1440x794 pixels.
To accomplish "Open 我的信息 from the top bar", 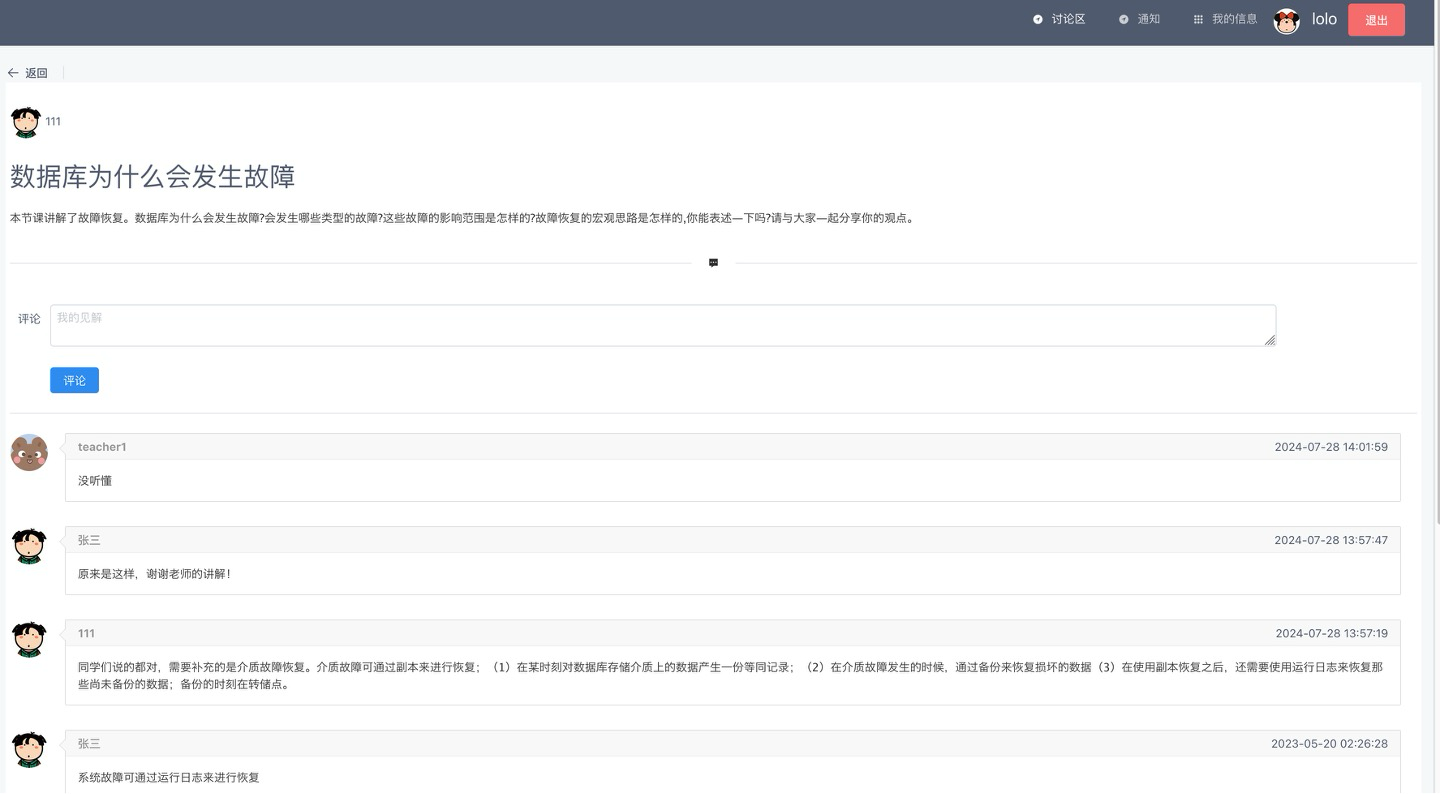I will click(x=1225, y=19).
